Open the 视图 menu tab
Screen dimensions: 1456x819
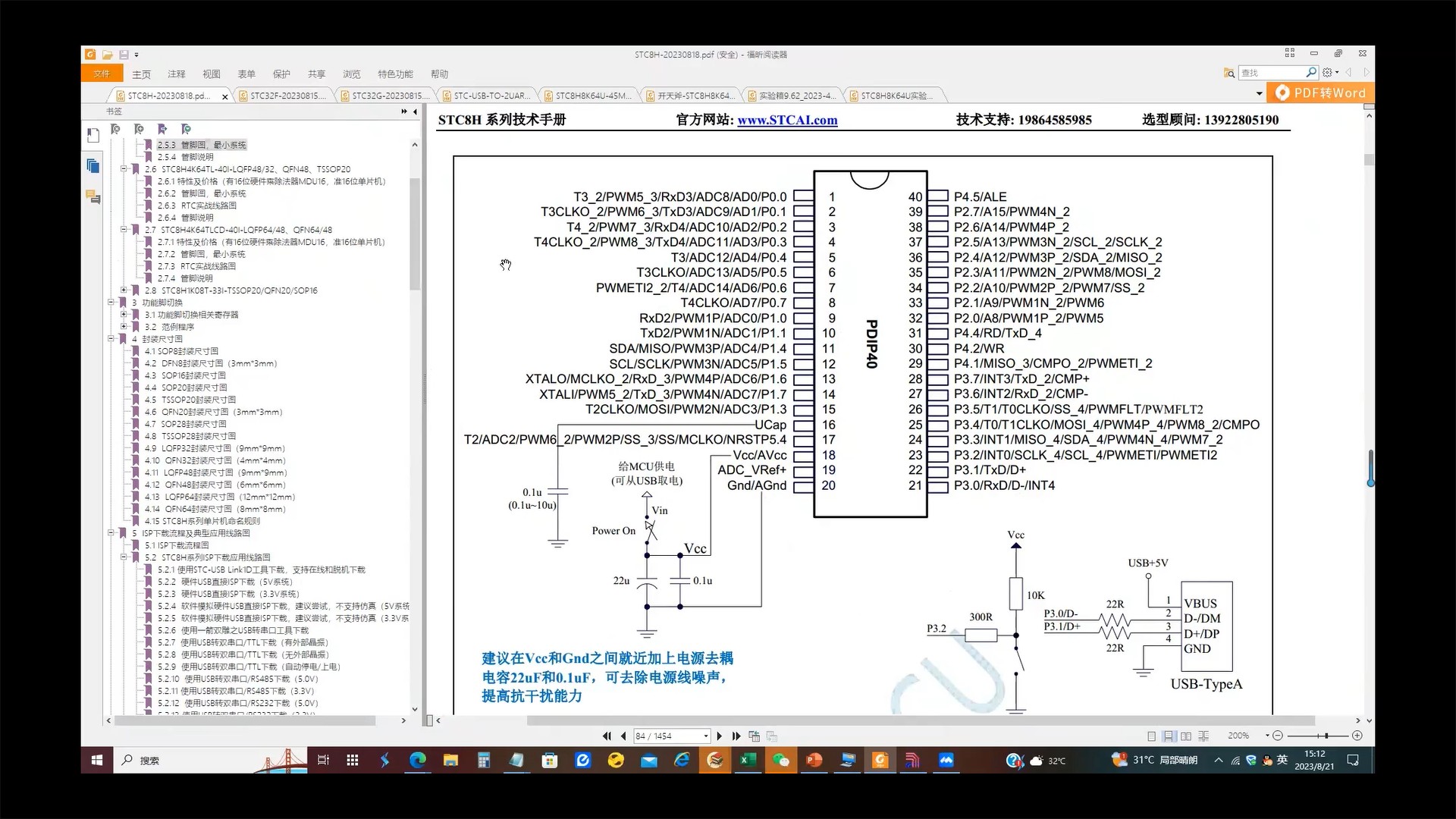point(211,74)
